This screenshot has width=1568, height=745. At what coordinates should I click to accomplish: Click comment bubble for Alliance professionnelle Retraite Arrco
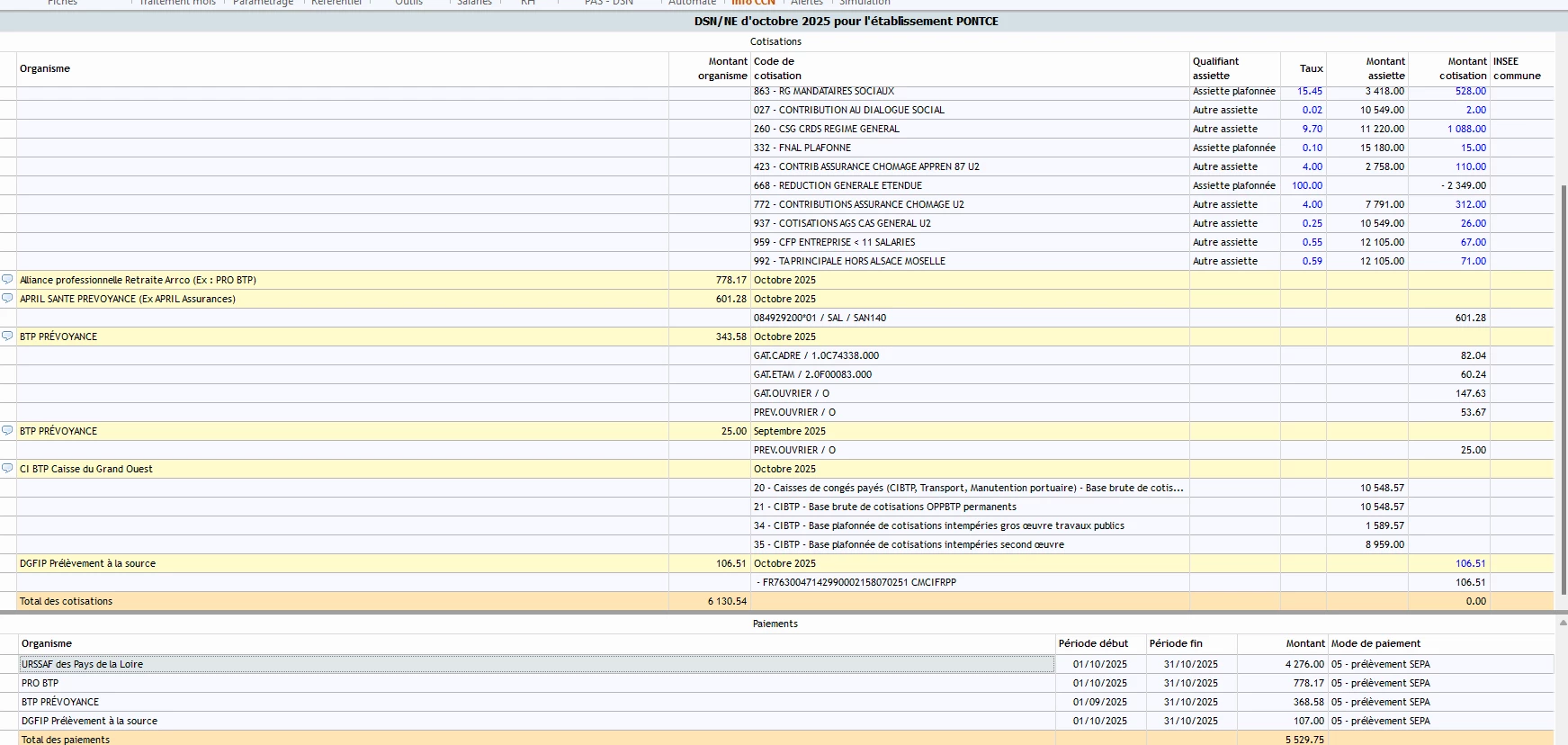(x=7, y=280)
